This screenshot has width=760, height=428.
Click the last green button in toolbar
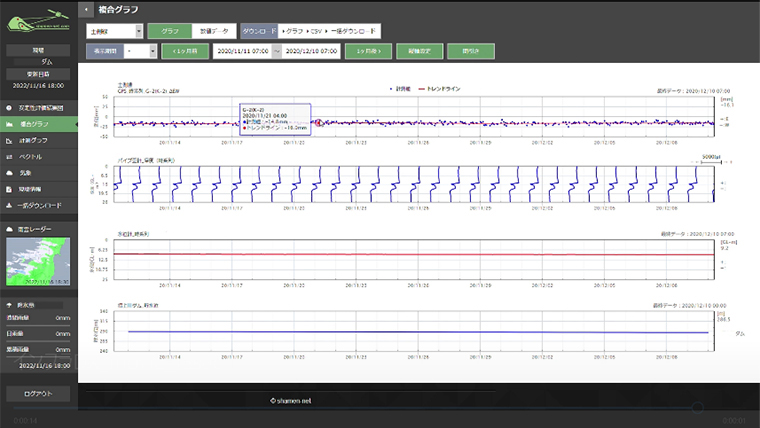[x=471, y=51]
